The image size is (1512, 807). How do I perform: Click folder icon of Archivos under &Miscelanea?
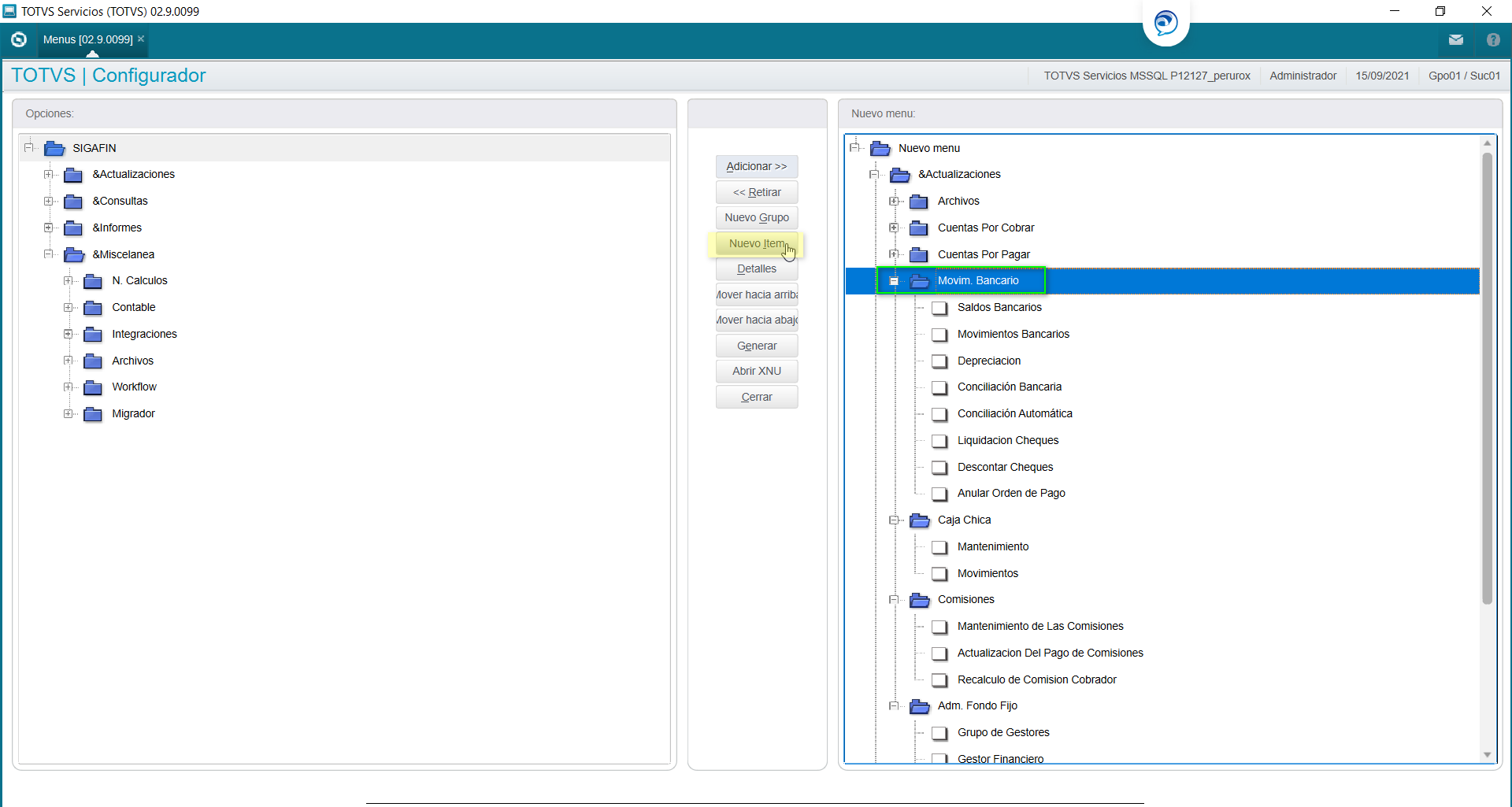(x=93, y=361)
